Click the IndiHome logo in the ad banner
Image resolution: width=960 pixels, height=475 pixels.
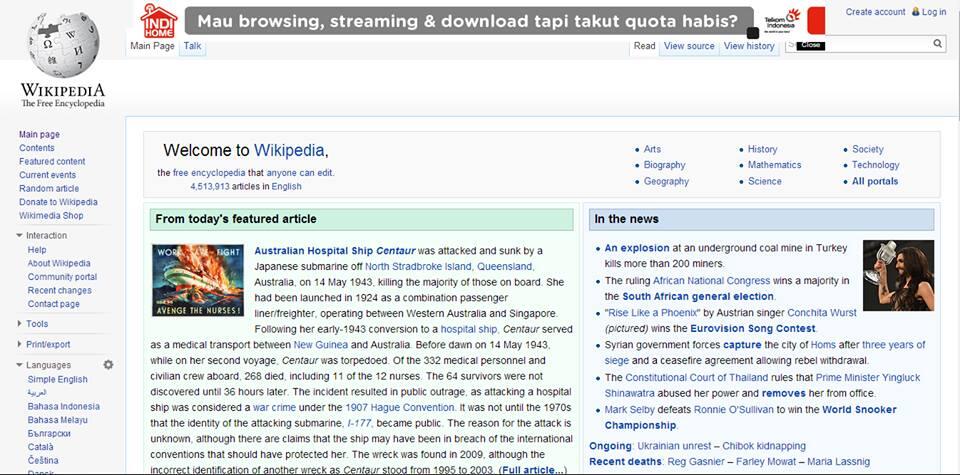[159, 19]
